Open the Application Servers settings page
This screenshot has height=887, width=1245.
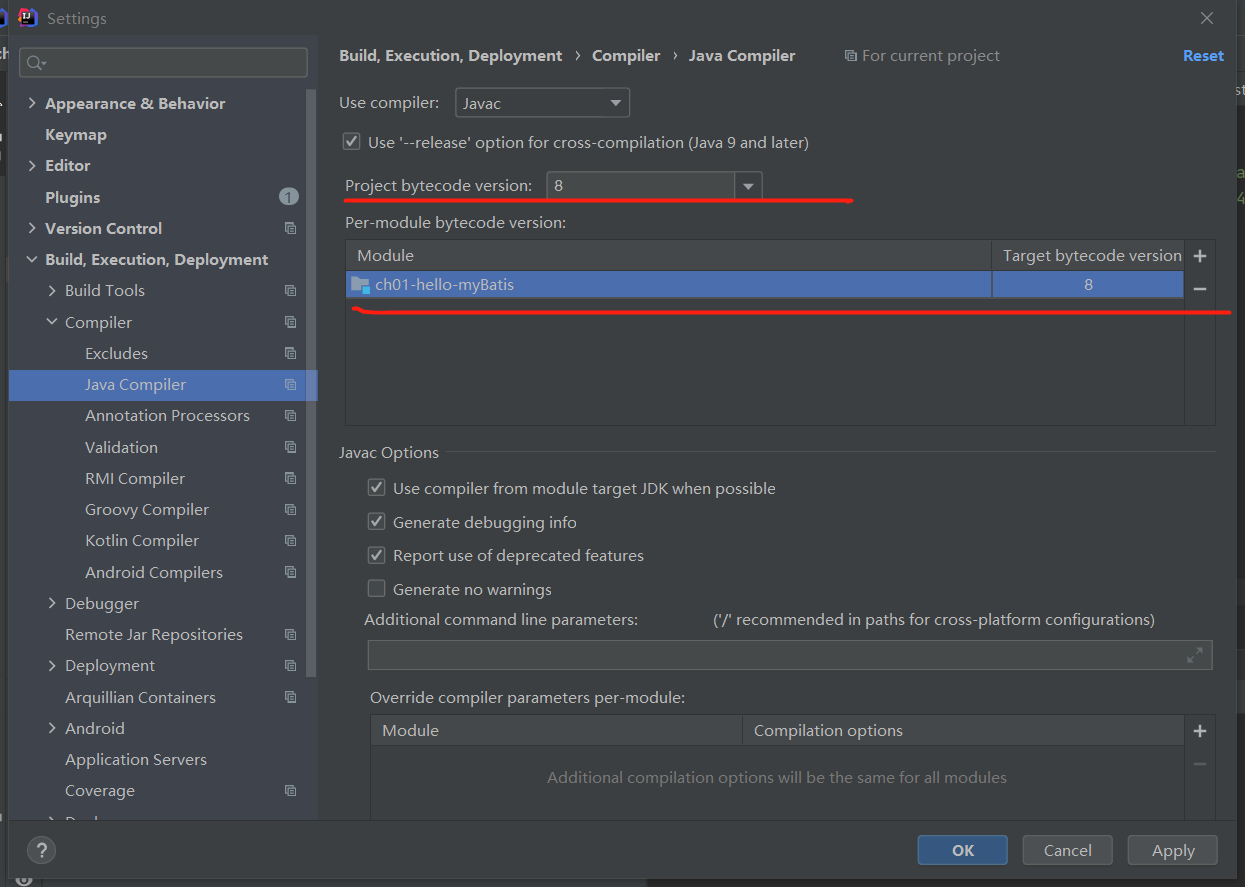pyautogui.click(x=136, y=760)
